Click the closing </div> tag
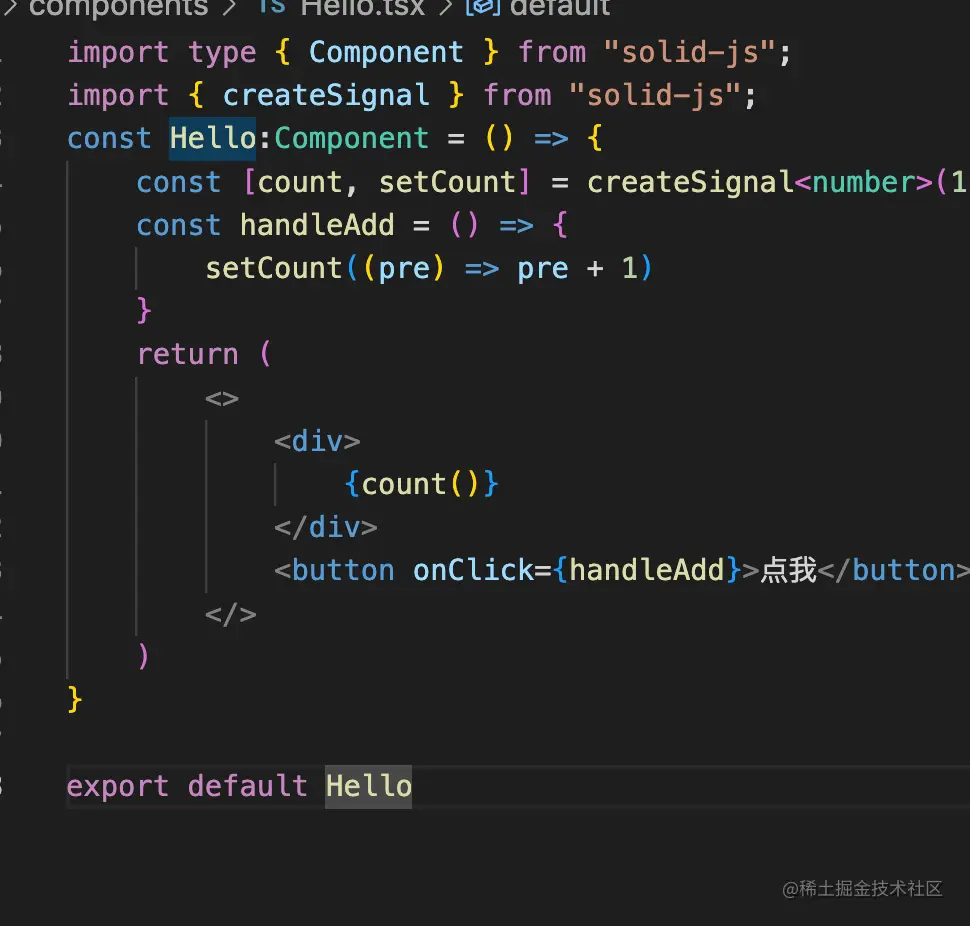Viewport: 970px width, 926px height. tap(326, 528)
